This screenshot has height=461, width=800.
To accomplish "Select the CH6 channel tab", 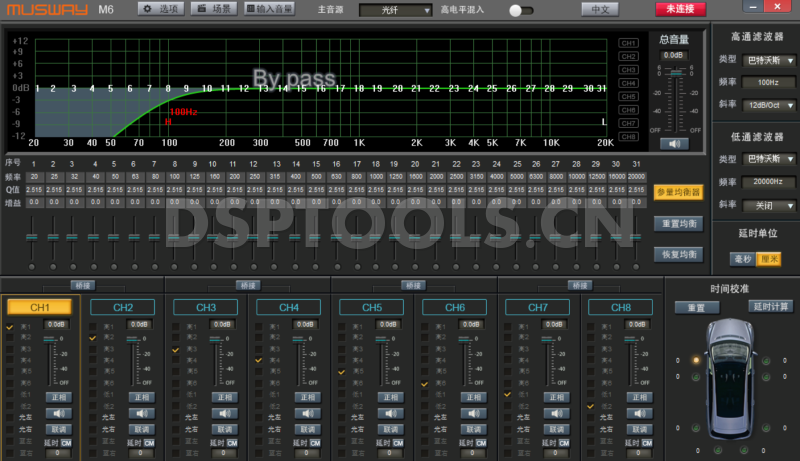I will (455, 307).
